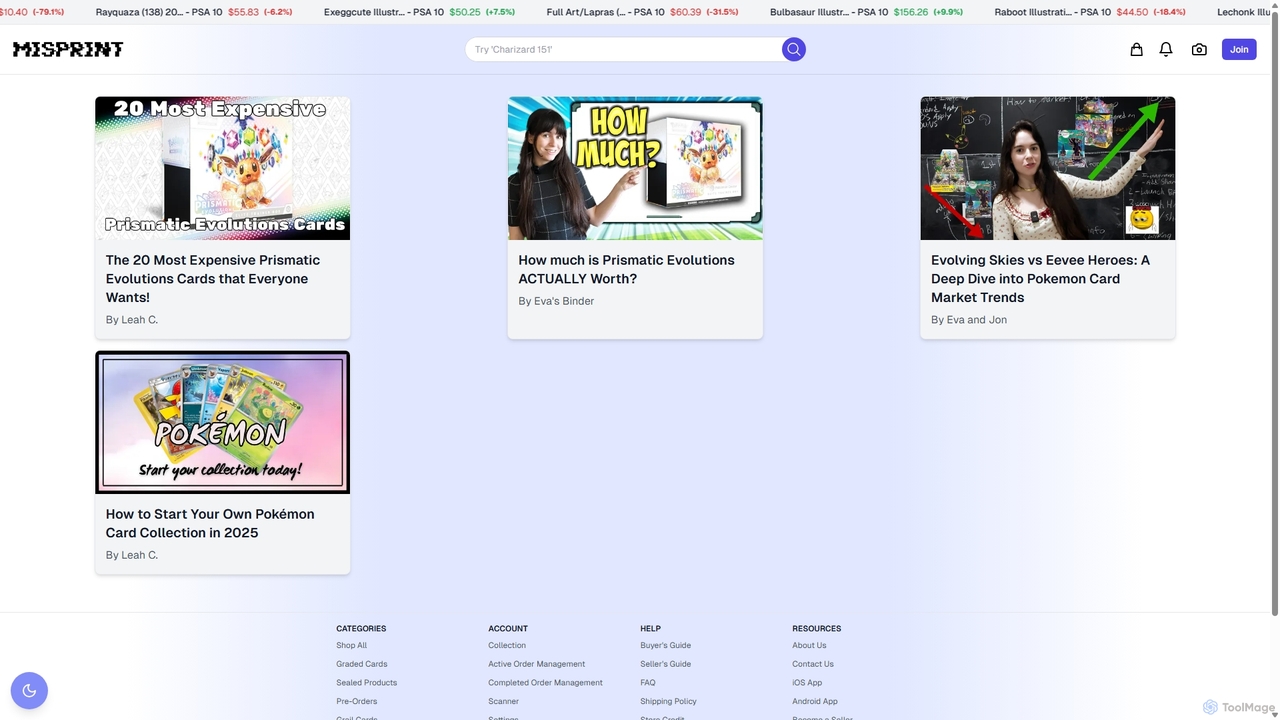Click footer link Completed Order Management

point(545,683)
